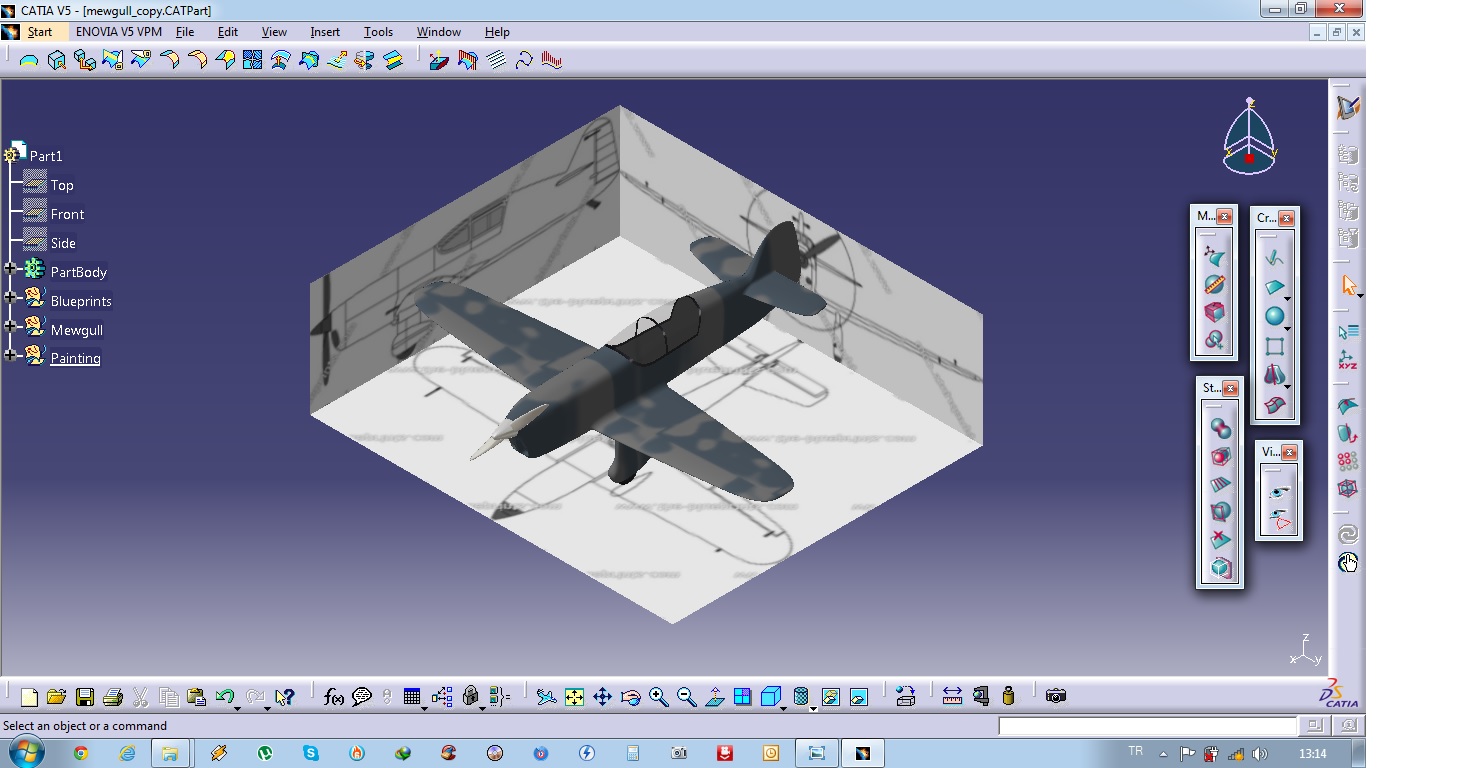
Task: Open the Insert menu
Action: pyautogui.click(x=325, y=32)
